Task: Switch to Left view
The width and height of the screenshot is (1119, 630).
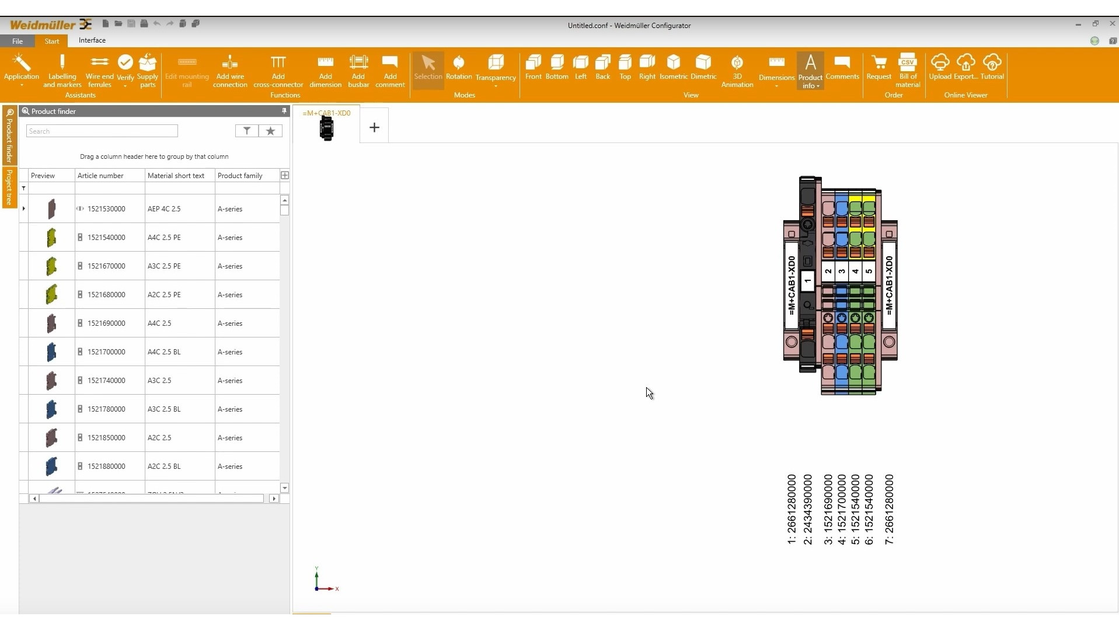Action: pos(581,66)
